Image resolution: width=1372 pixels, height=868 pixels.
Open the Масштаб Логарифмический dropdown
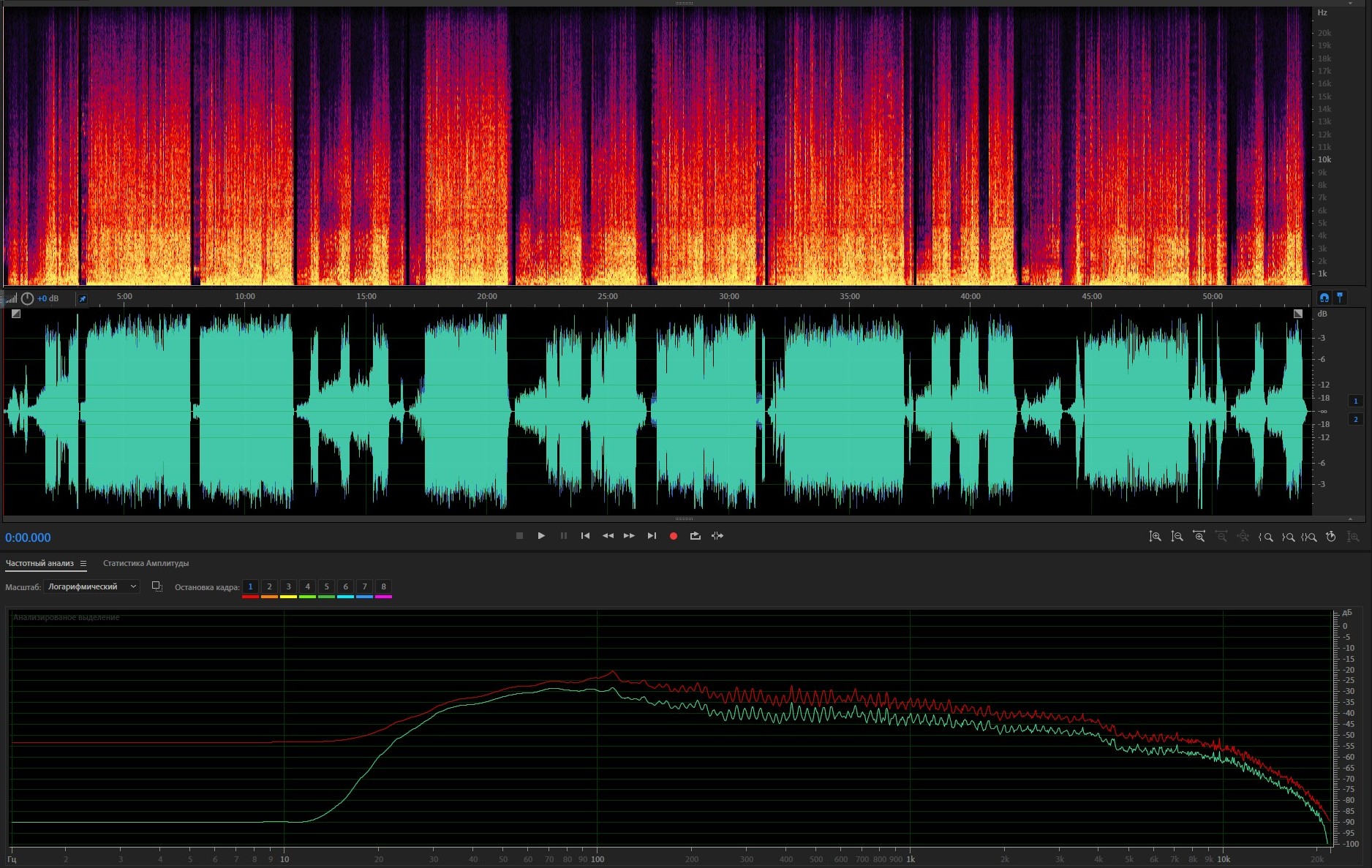(91, 586)
